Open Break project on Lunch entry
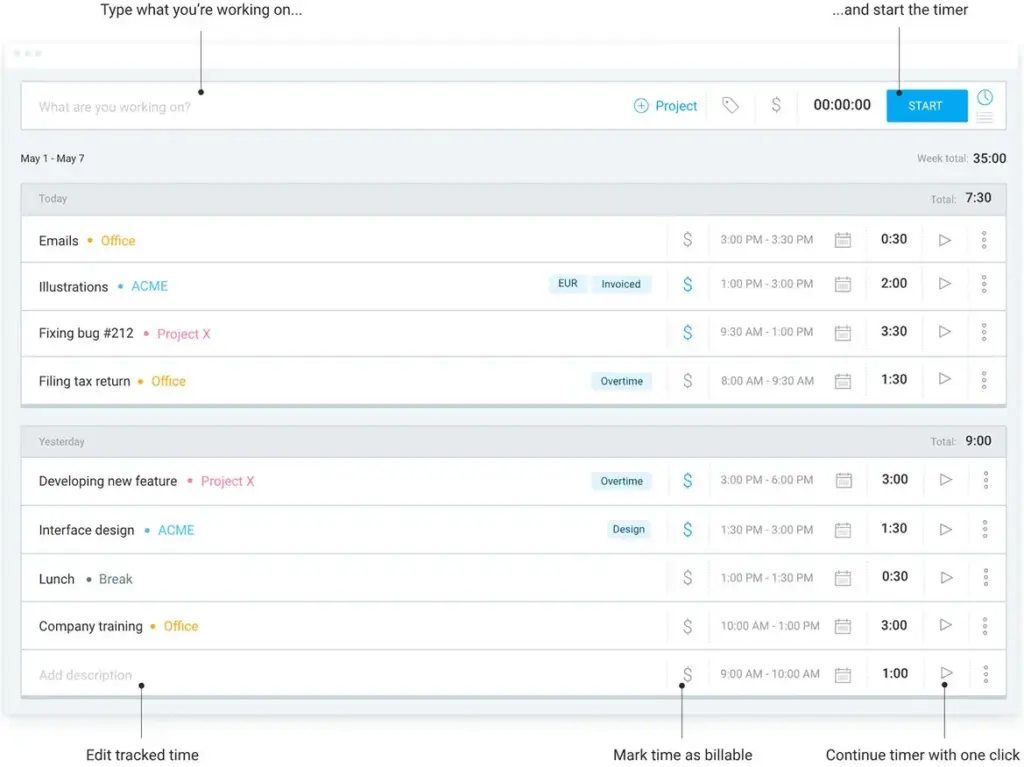This screenshot has height=767, width=1024. click(x=116, y=579)
